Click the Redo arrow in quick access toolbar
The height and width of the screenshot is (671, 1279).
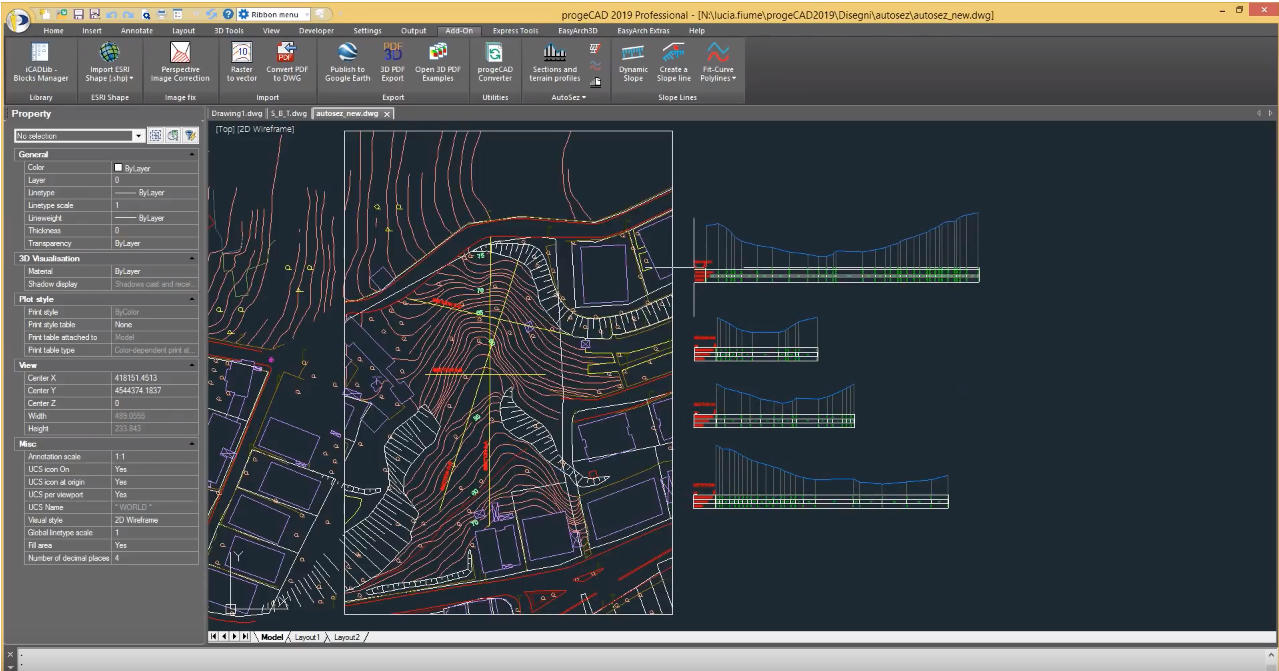tap(128, 14)
